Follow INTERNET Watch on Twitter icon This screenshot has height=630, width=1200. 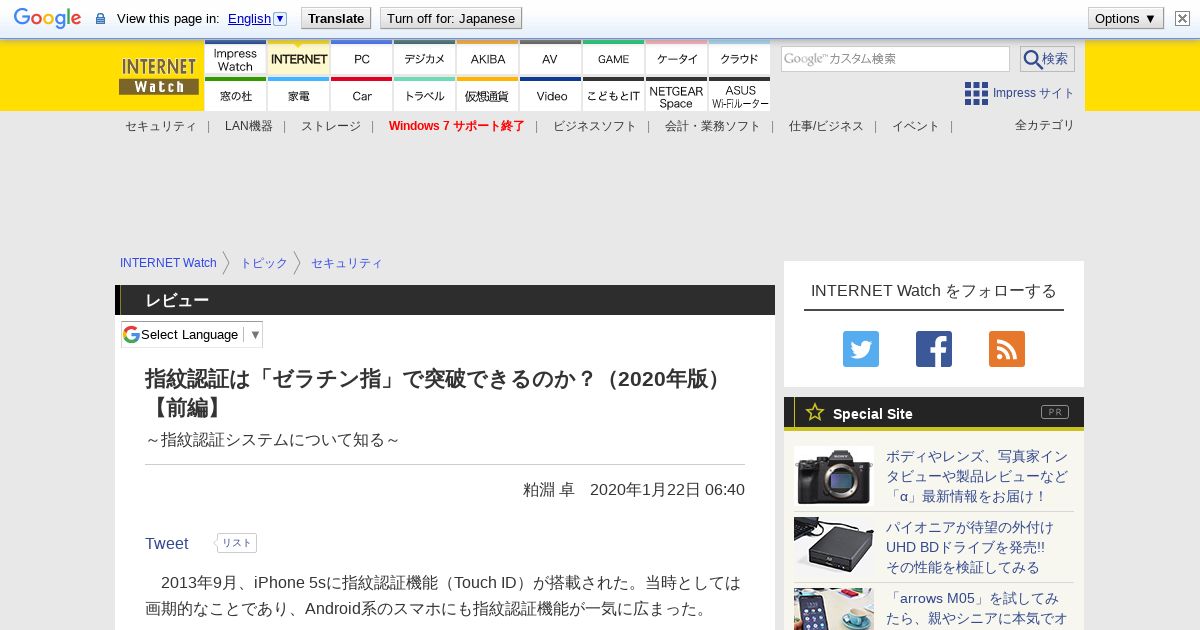pyautogui.click(x=861, y=349)
